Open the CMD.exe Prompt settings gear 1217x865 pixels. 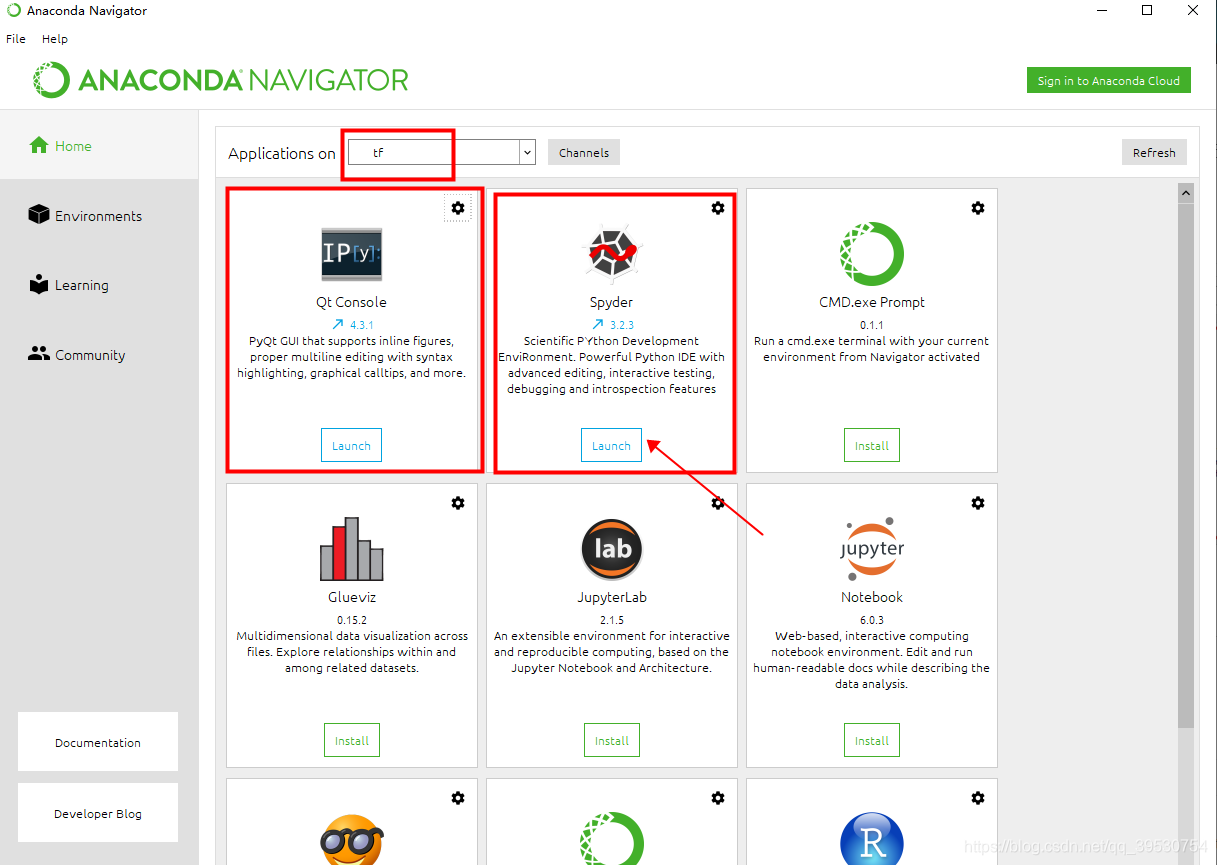tap(978, 208)
